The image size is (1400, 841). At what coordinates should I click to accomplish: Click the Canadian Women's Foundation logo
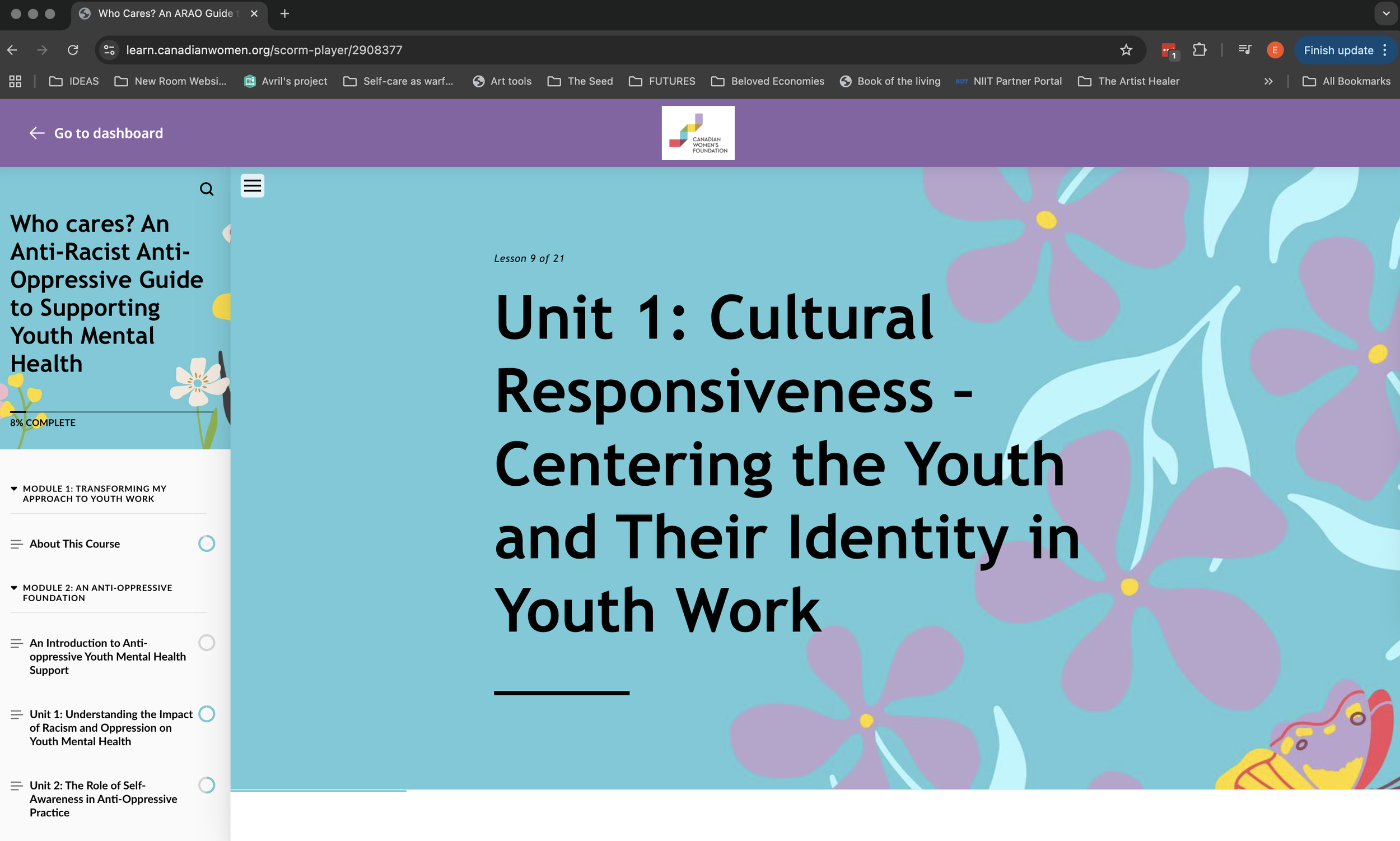pyautogui.click(x=698, y=133)
